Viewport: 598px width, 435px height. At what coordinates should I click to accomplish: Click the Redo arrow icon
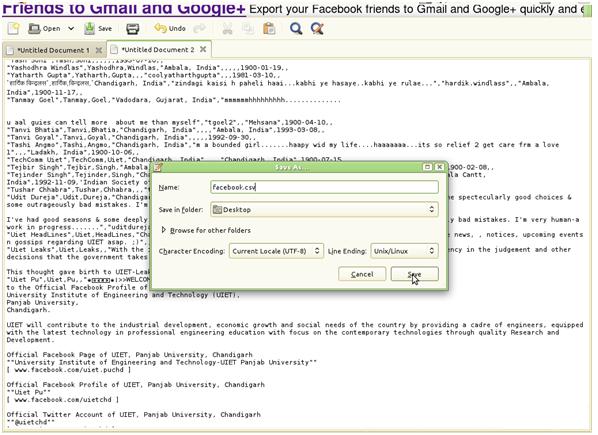[x=199, y=29]
